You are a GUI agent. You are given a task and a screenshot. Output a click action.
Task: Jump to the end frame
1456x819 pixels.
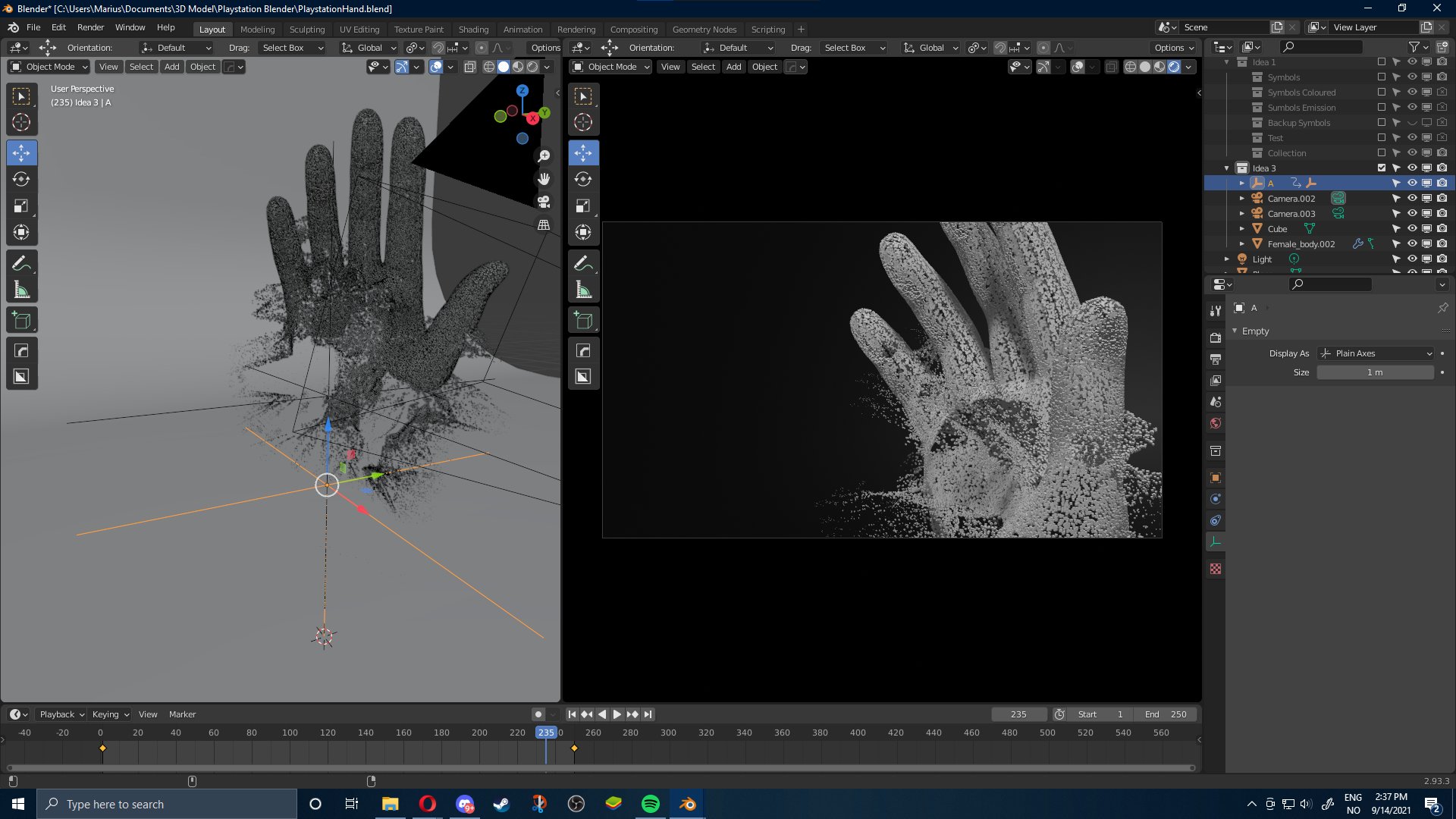[x=648, y=714]
